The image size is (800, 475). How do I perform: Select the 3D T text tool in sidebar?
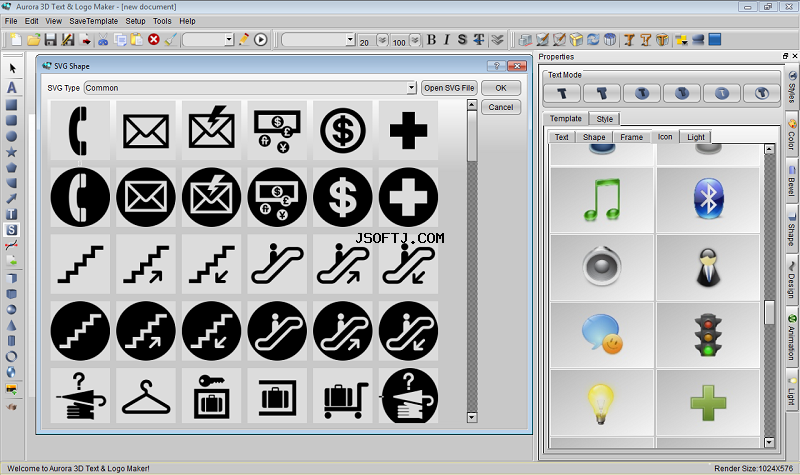click(11, 214)
